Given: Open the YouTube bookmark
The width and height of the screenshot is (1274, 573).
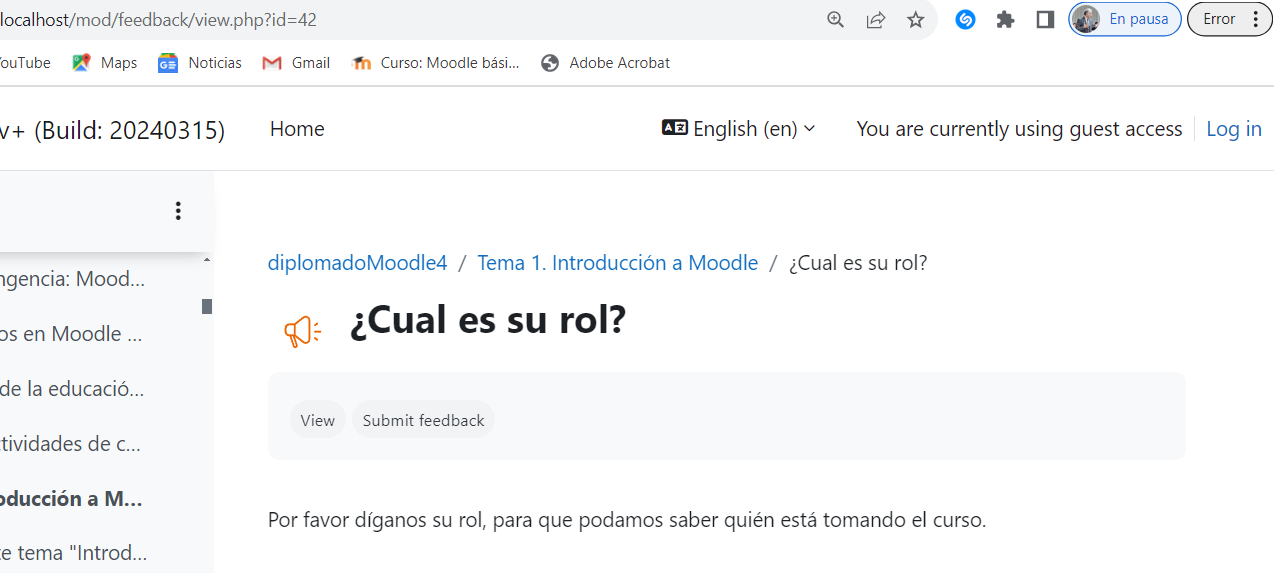Looking at the screenshot, I should [24, 63].
